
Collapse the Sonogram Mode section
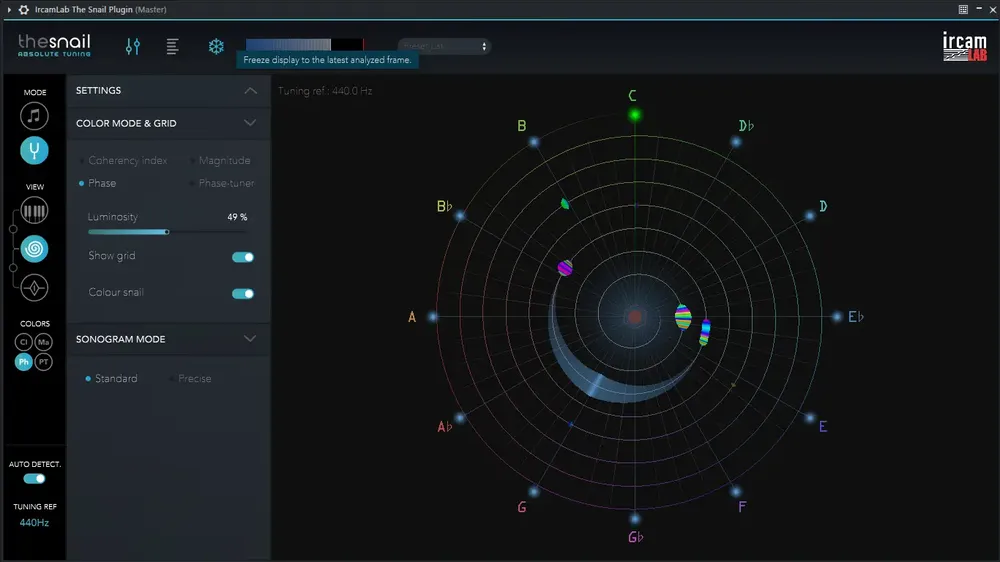click(250, 339)
